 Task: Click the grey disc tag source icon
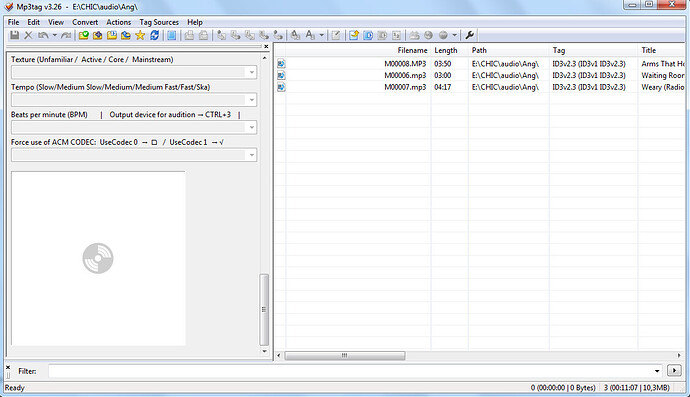443,35
